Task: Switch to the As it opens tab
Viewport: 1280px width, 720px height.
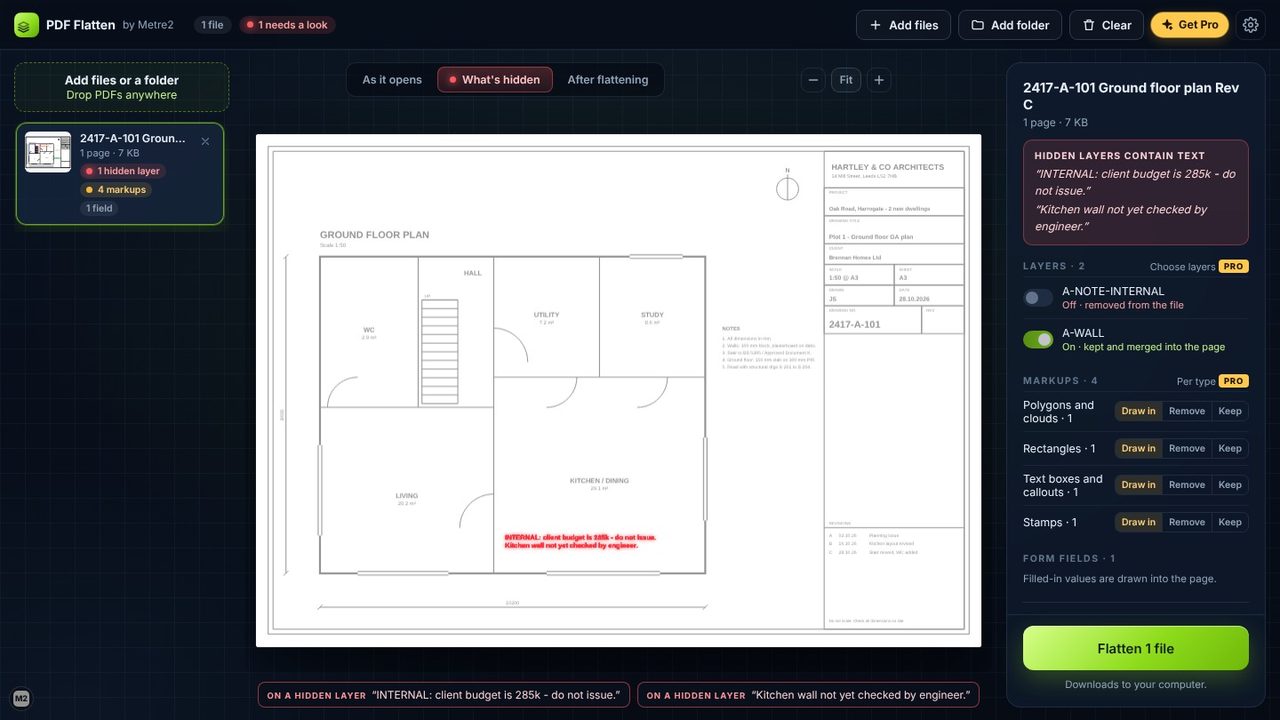Action: tap(392, 80)
